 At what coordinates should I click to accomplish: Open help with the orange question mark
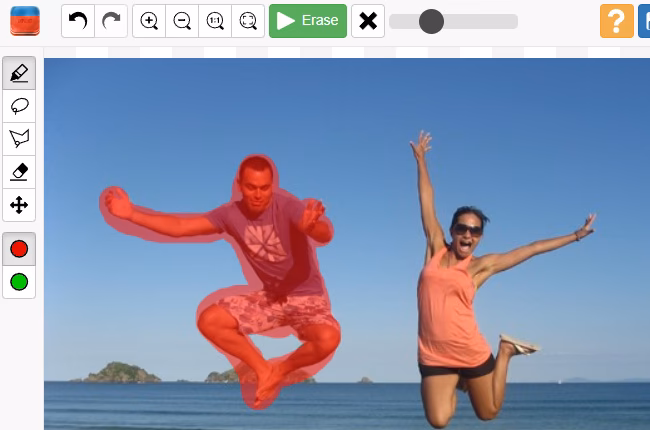coord(617,21)
